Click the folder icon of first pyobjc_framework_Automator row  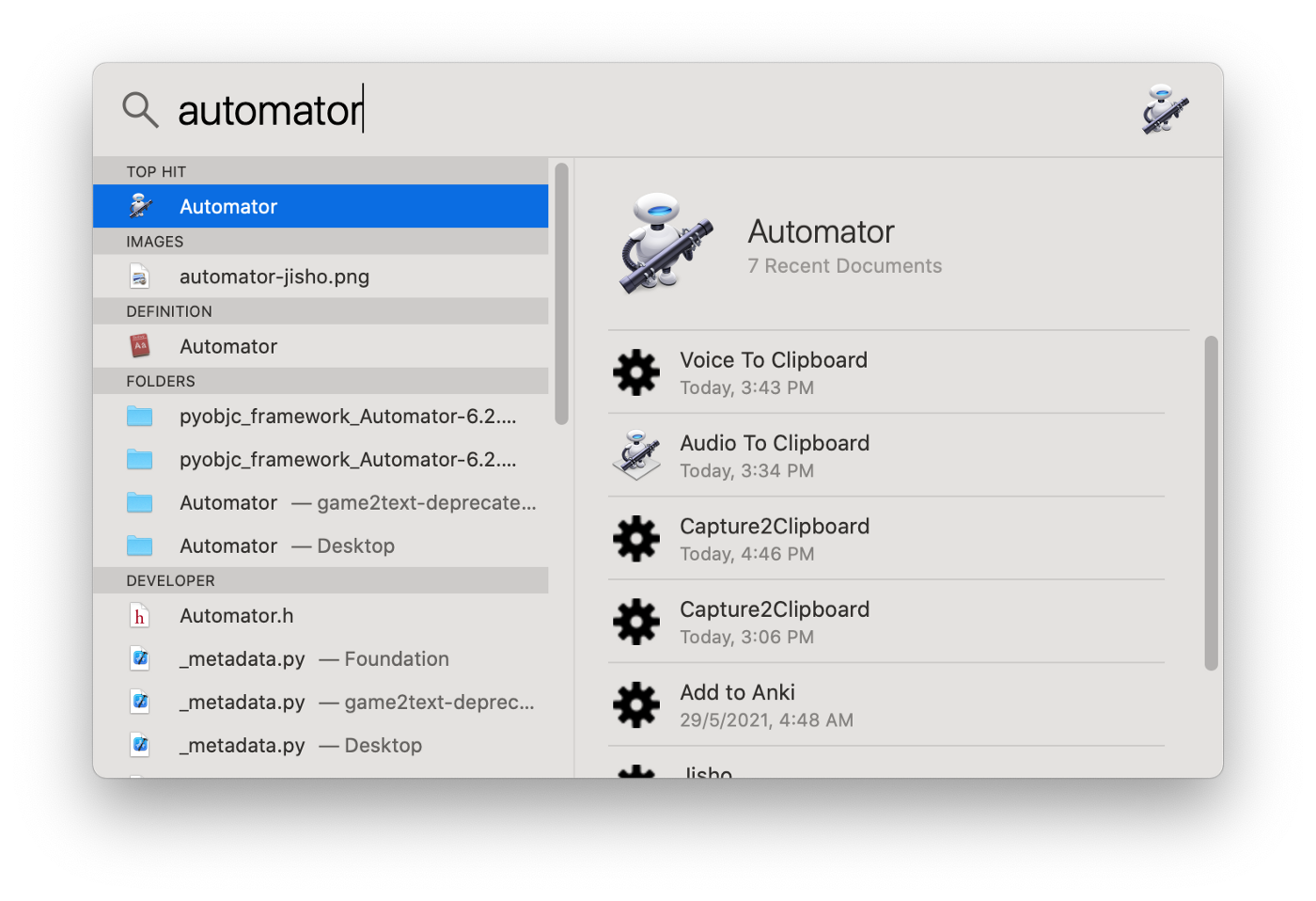click(140, 416)
